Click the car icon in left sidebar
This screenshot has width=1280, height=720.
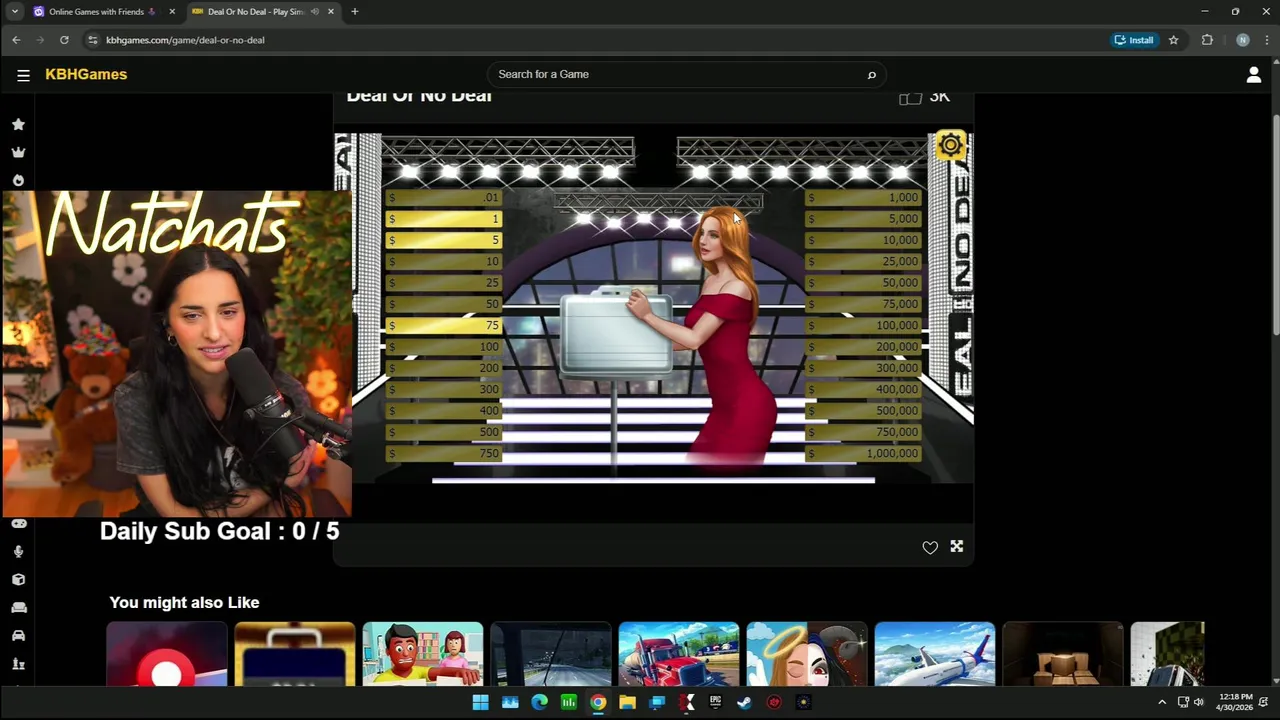tap(18, 635)
